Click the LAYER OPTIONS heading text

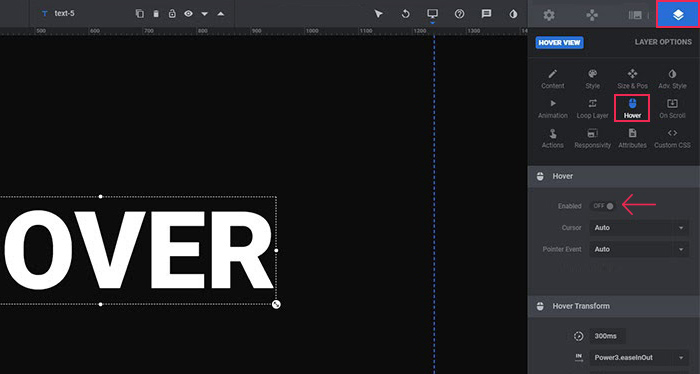[663, 42]
